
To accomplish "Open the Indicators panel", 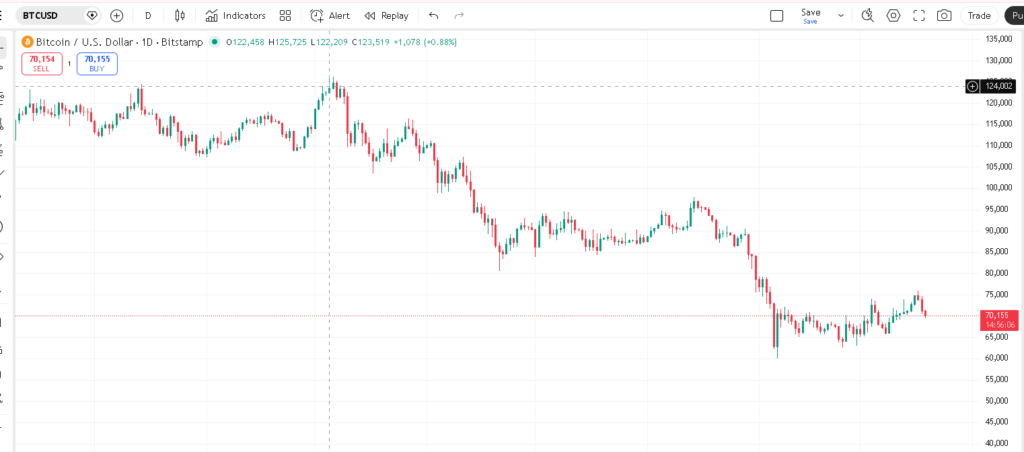I will (236, 15).
